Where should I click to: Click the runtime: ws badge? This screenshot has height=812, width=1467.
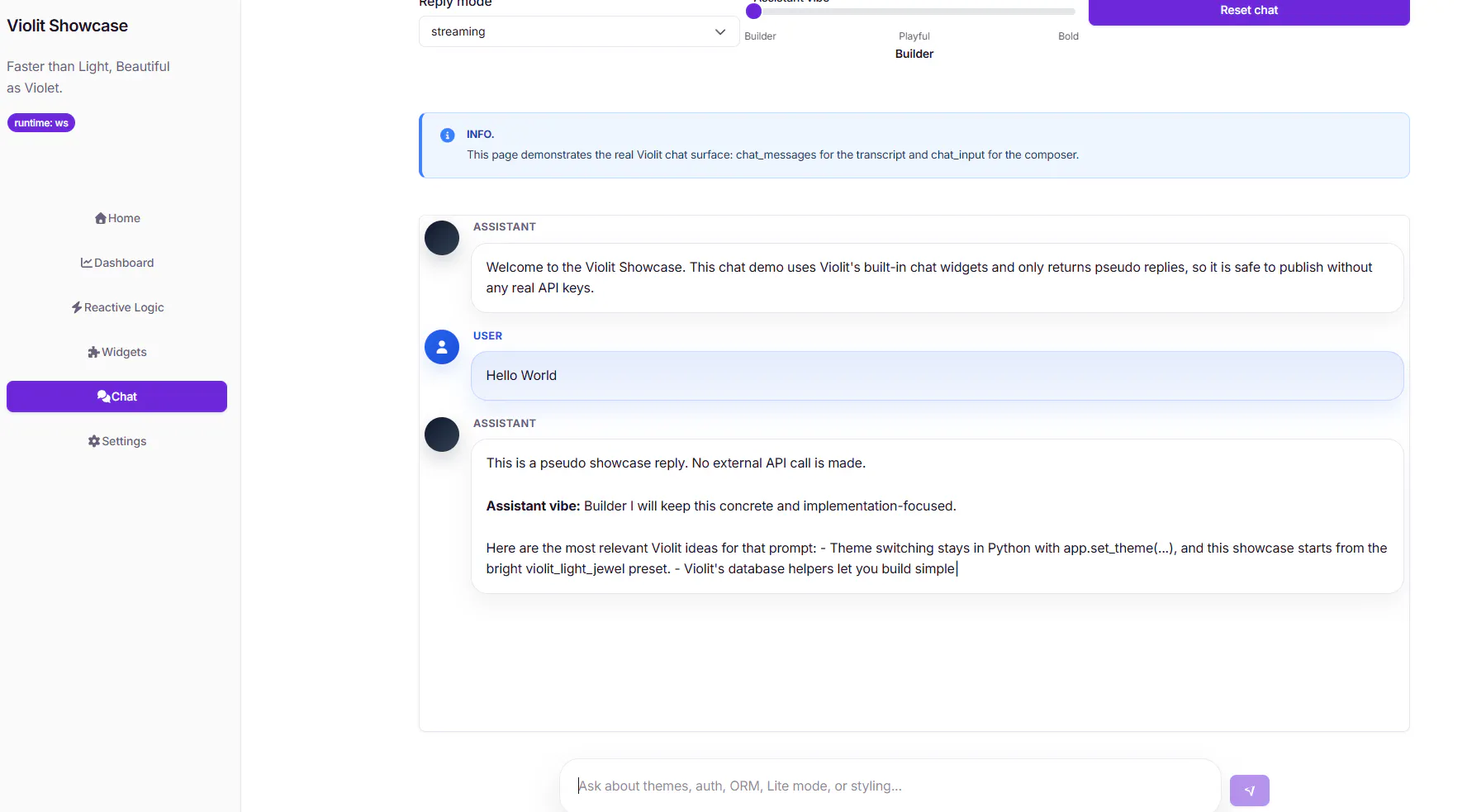(41, 123)
